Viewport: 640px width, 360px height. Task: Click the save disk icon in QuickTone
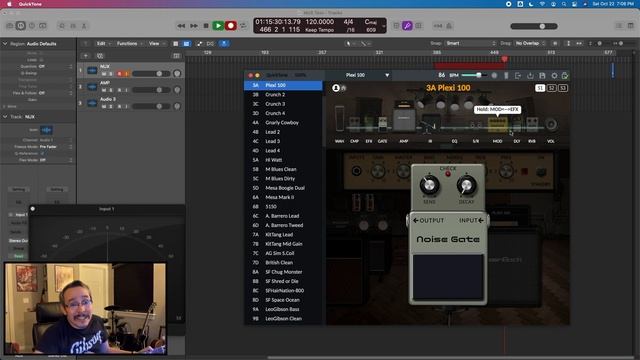(542, 76)
